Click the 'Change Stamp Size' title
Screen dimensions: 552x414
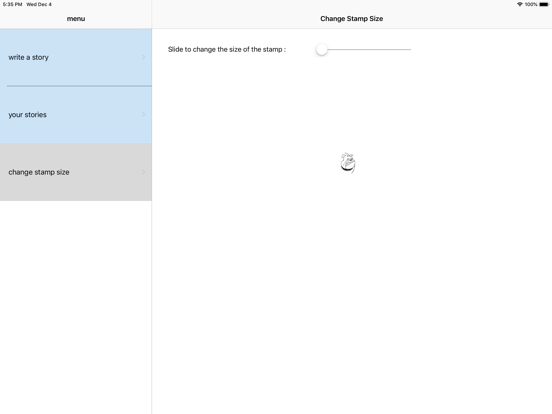(351, 19)
